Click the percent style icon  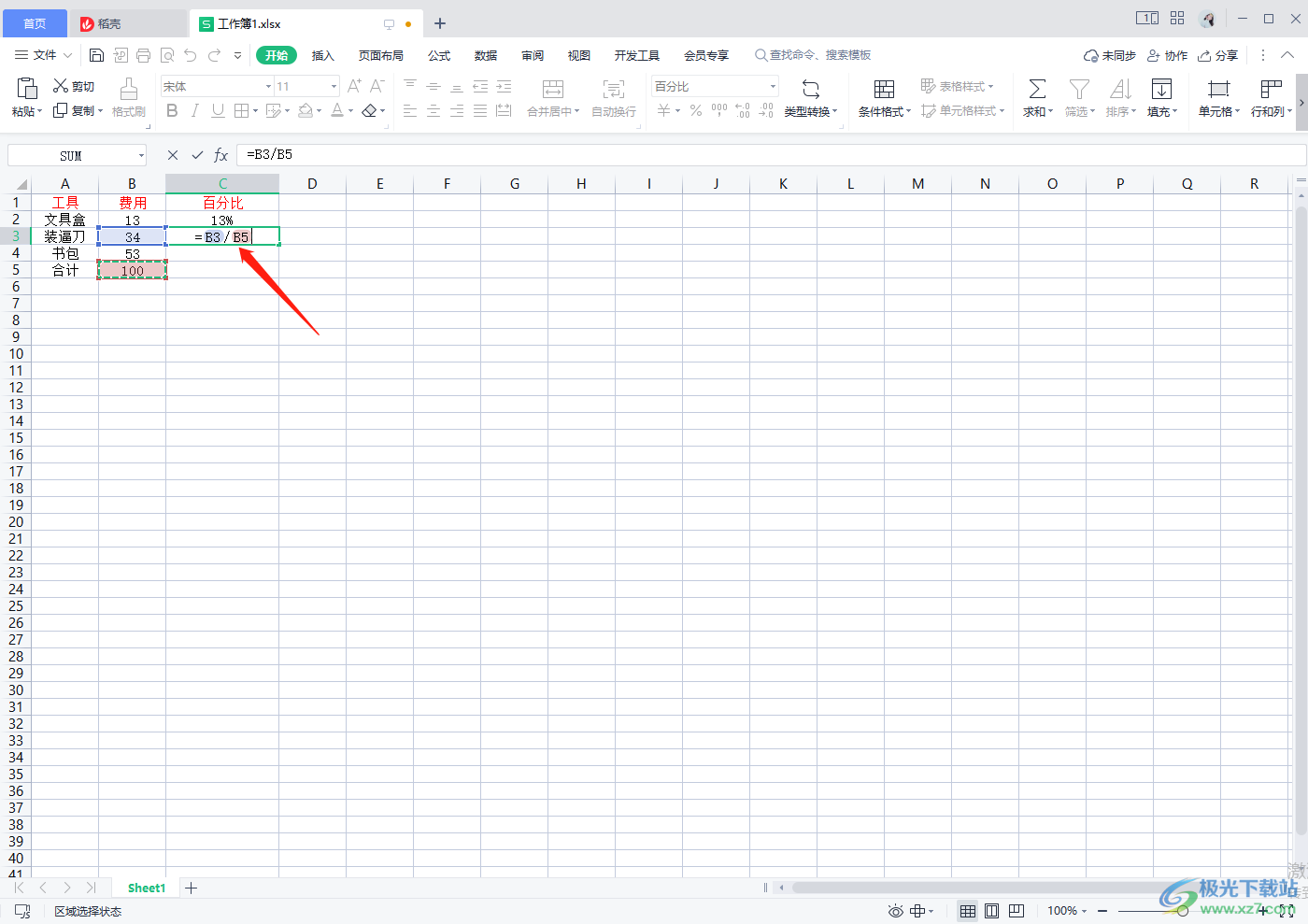(x=696, y=110)
